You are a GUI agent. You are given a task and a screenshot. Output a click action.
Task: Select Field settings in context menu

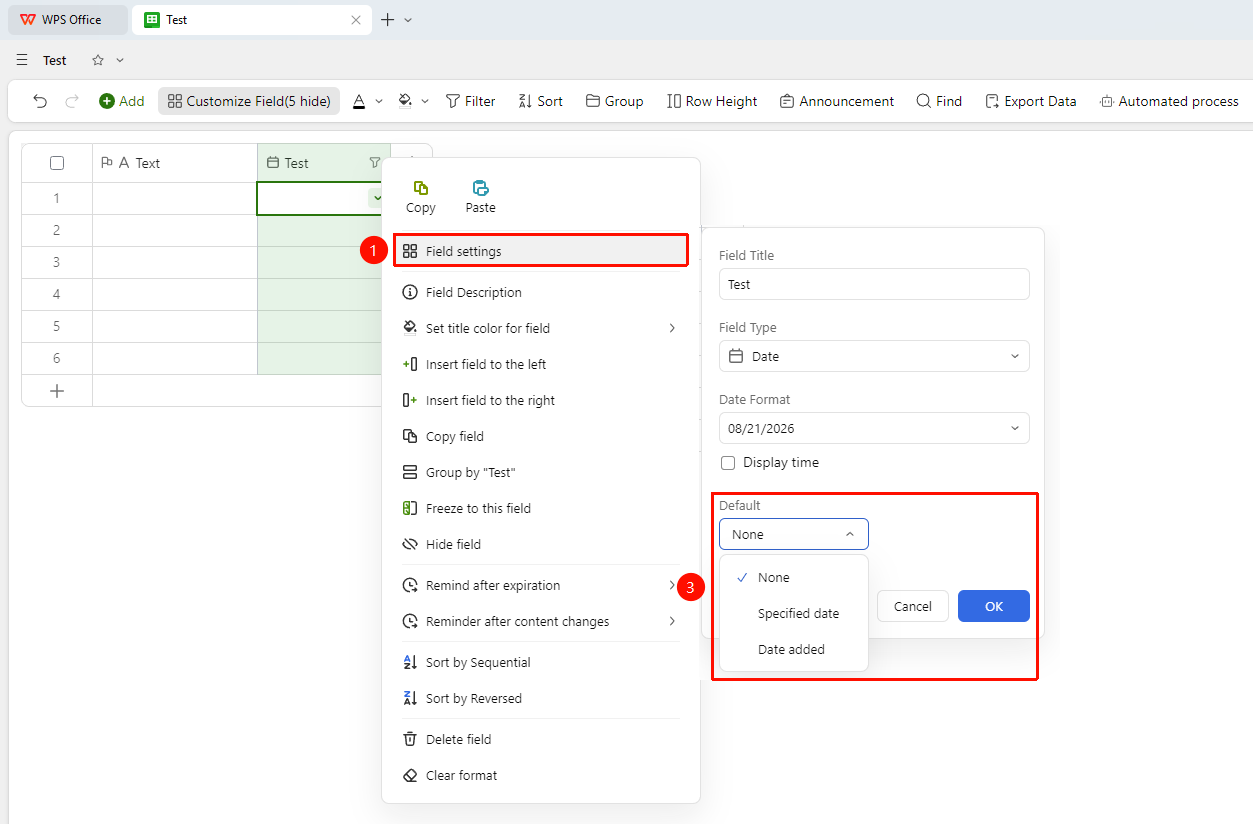[x=540, y=251]
